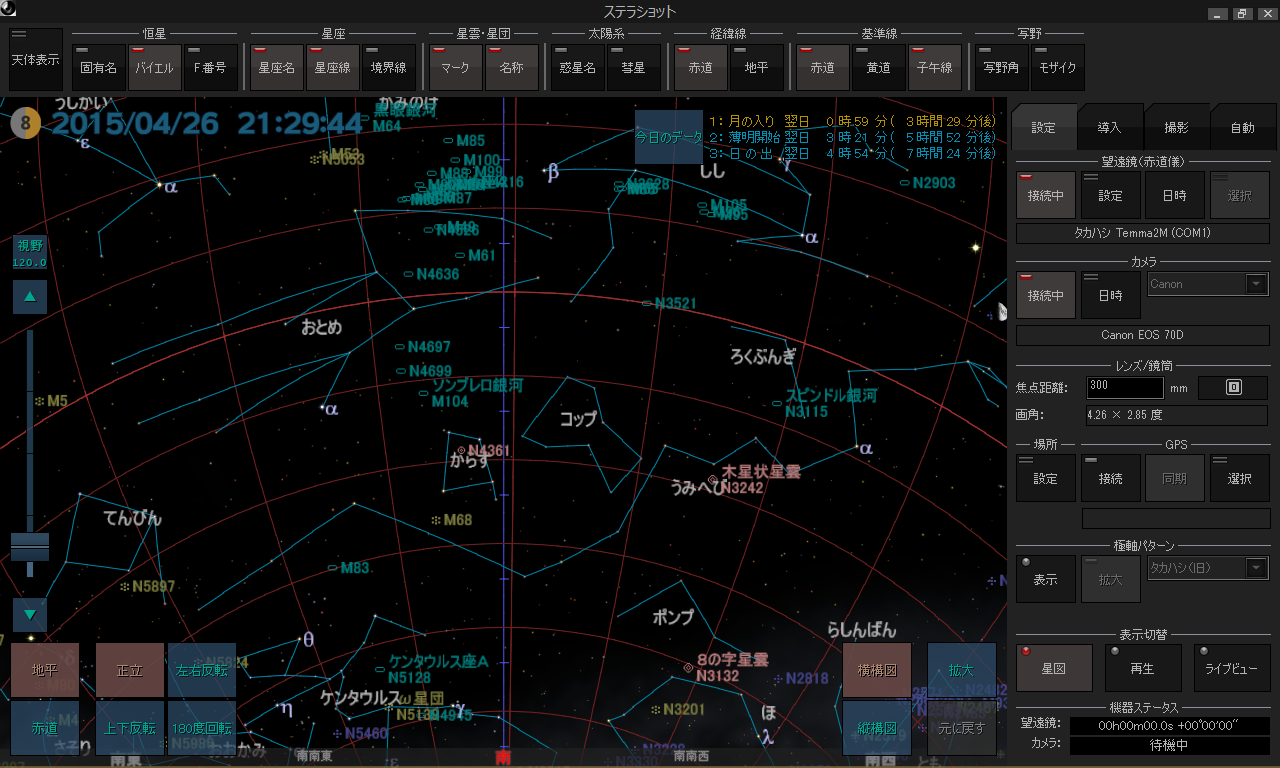This screenshot has width=1280, height=768.
Task: Open 場所 location 設定 button
Action: (x=1046, y=478)
